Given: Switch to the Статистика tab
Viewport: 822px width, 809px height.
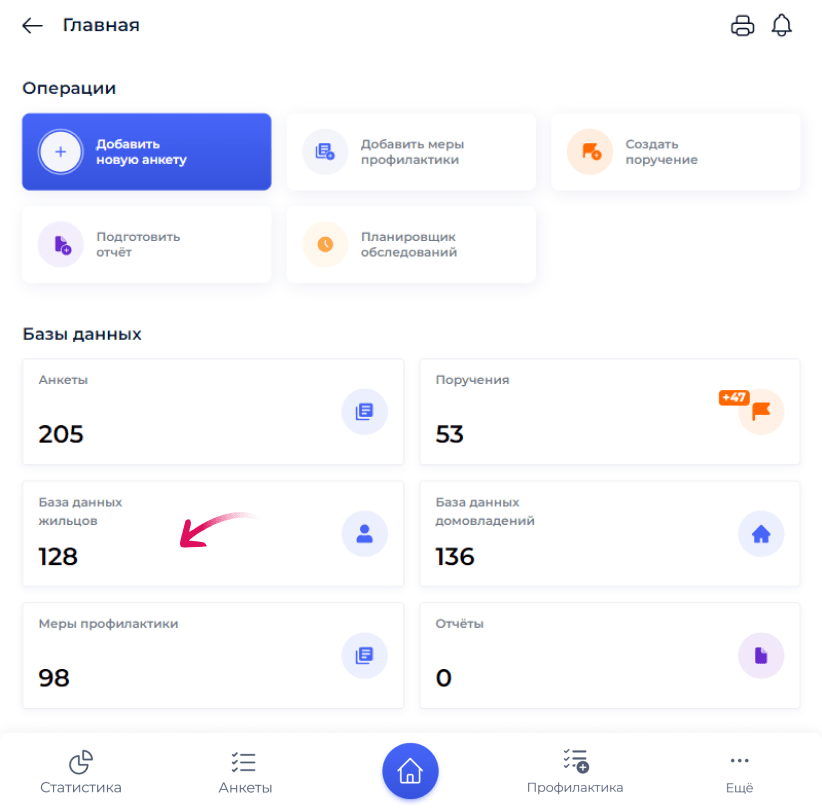Looking at the screenshot, I should [x=81, y=772].
